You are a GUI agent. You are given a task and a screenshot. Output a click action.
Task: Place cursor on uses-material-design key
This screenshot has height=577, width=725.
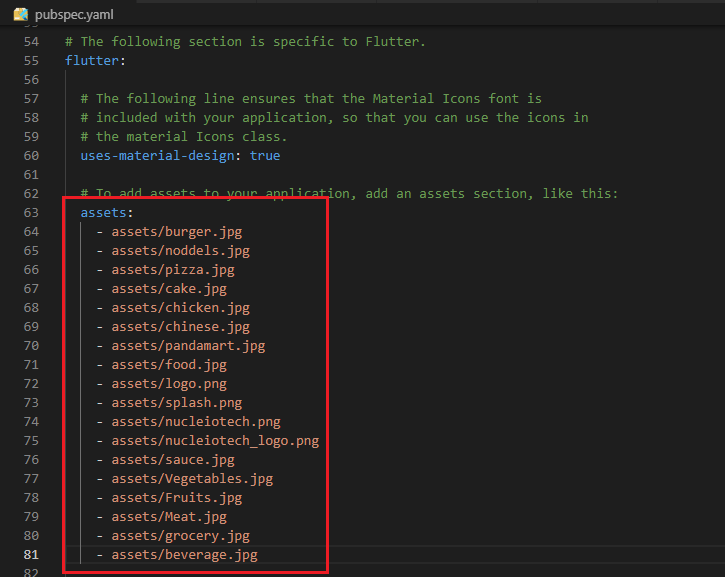pyautogui.click(x=157, y=155)
